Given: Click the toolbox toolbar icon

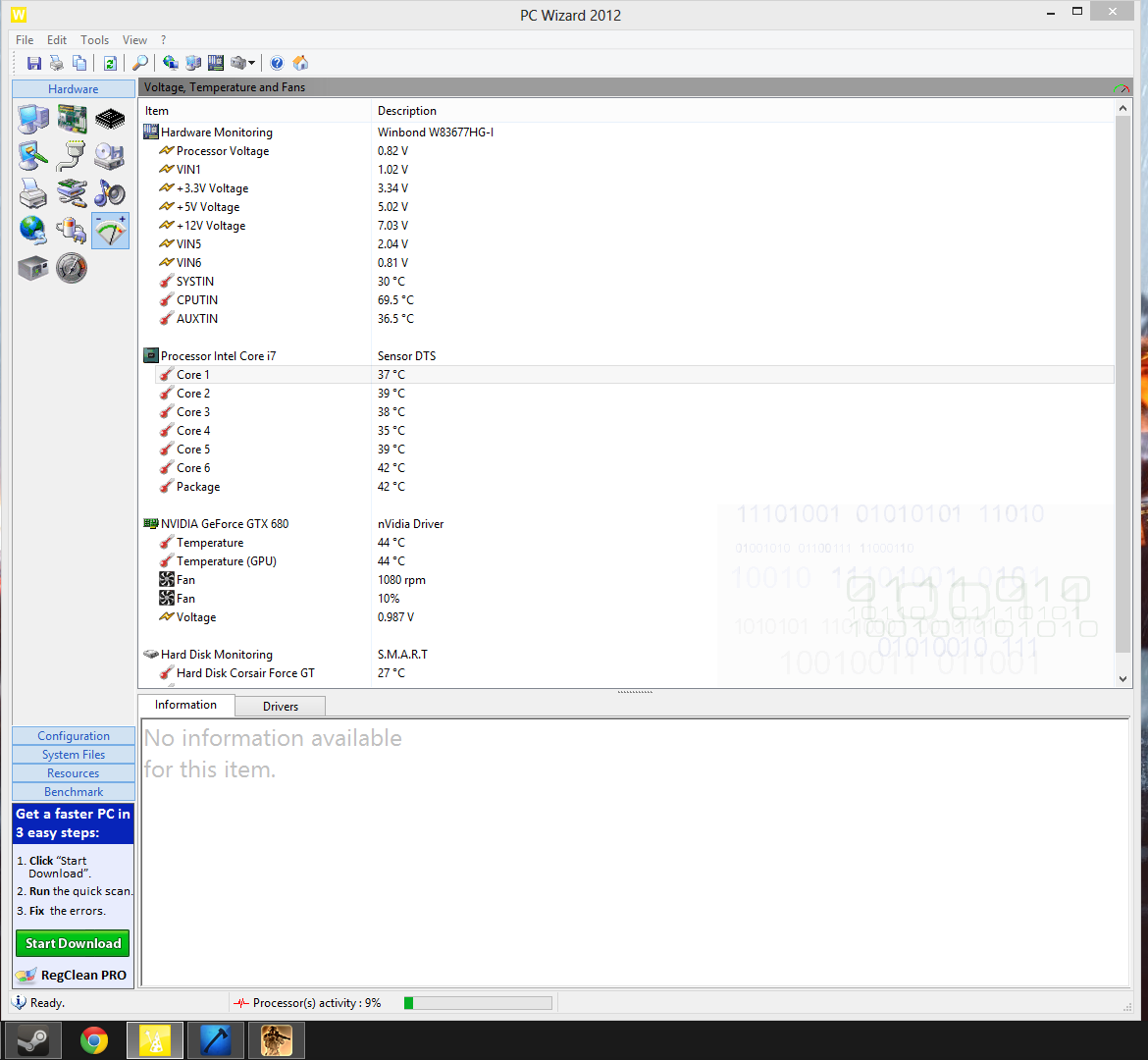Looking at the screenshot, I should [x=238, y=63].
